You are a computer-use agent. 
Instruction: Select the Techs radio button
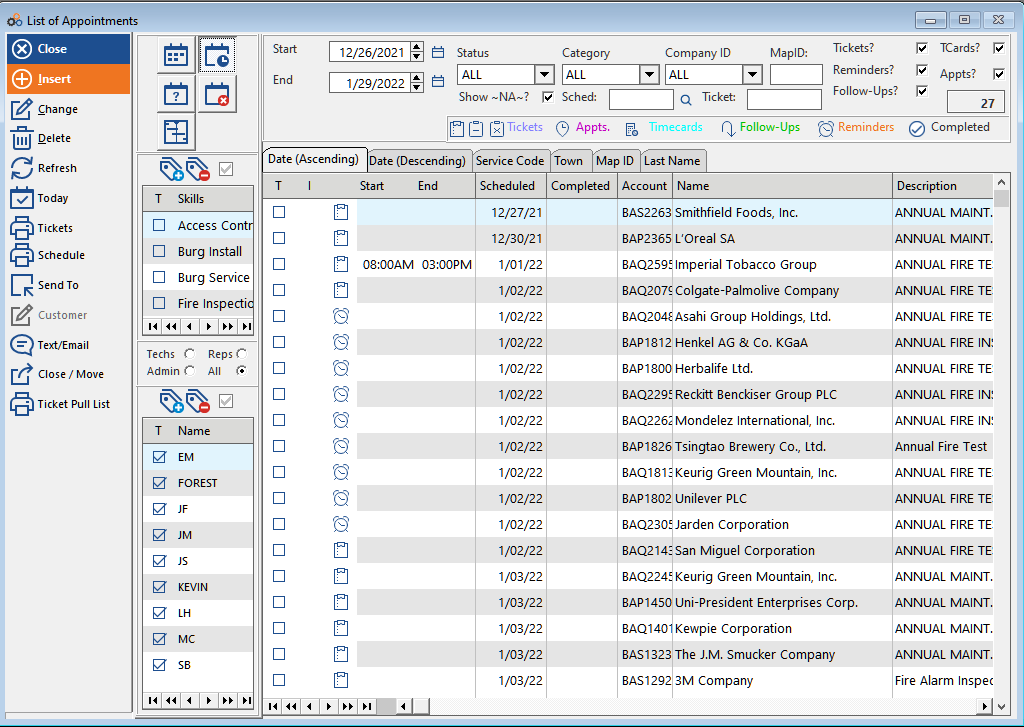click(190, 354)
